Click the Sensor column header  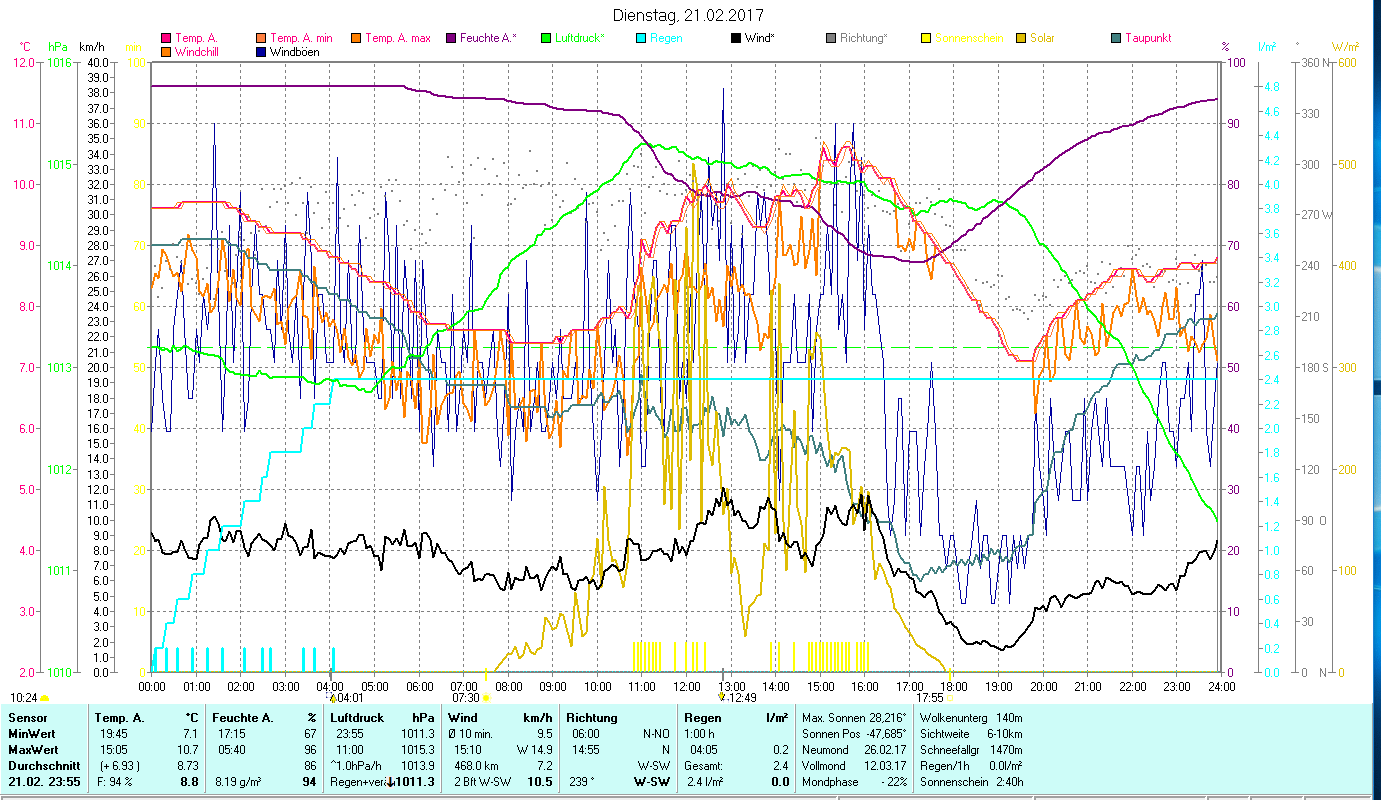26,718
